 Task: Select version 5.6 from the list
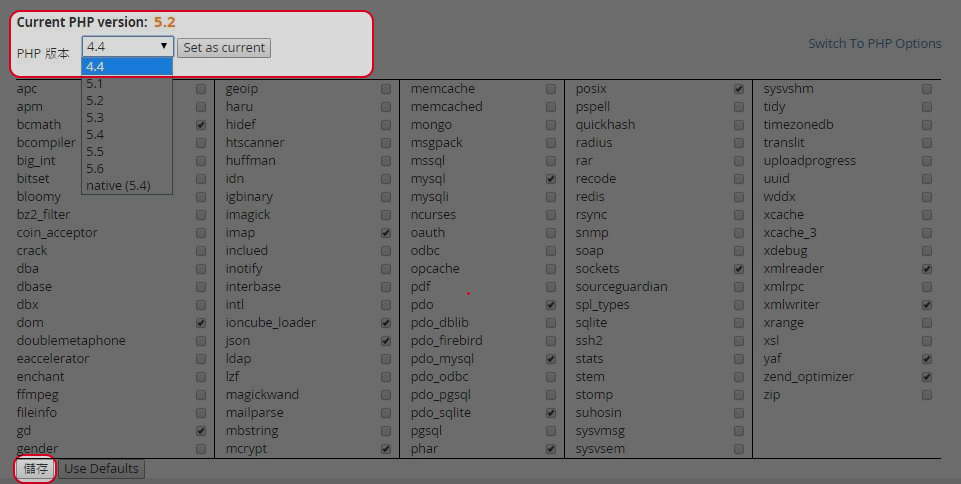pos(95,168)
